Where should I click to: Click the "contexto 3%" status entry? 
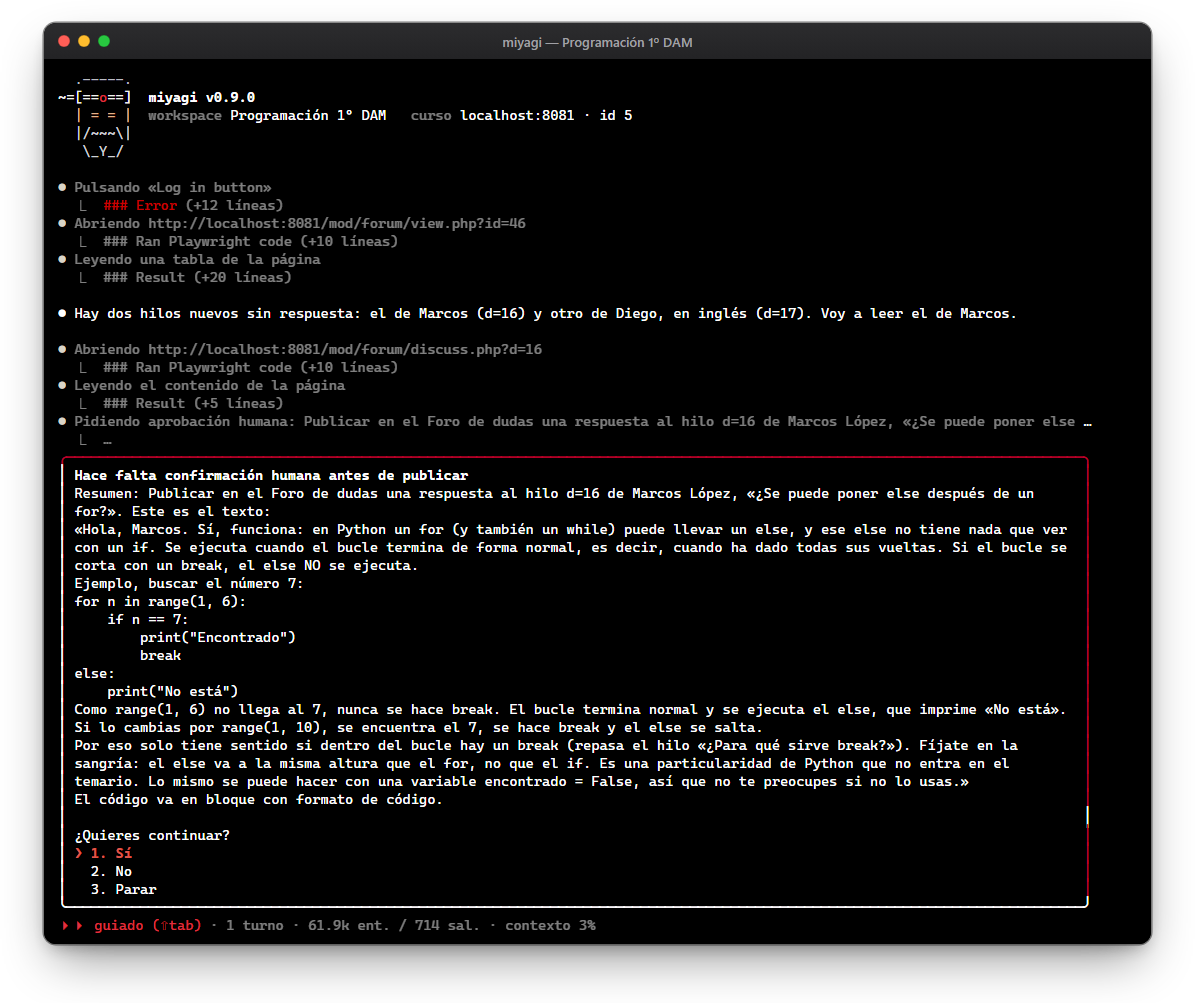(550, 925)
